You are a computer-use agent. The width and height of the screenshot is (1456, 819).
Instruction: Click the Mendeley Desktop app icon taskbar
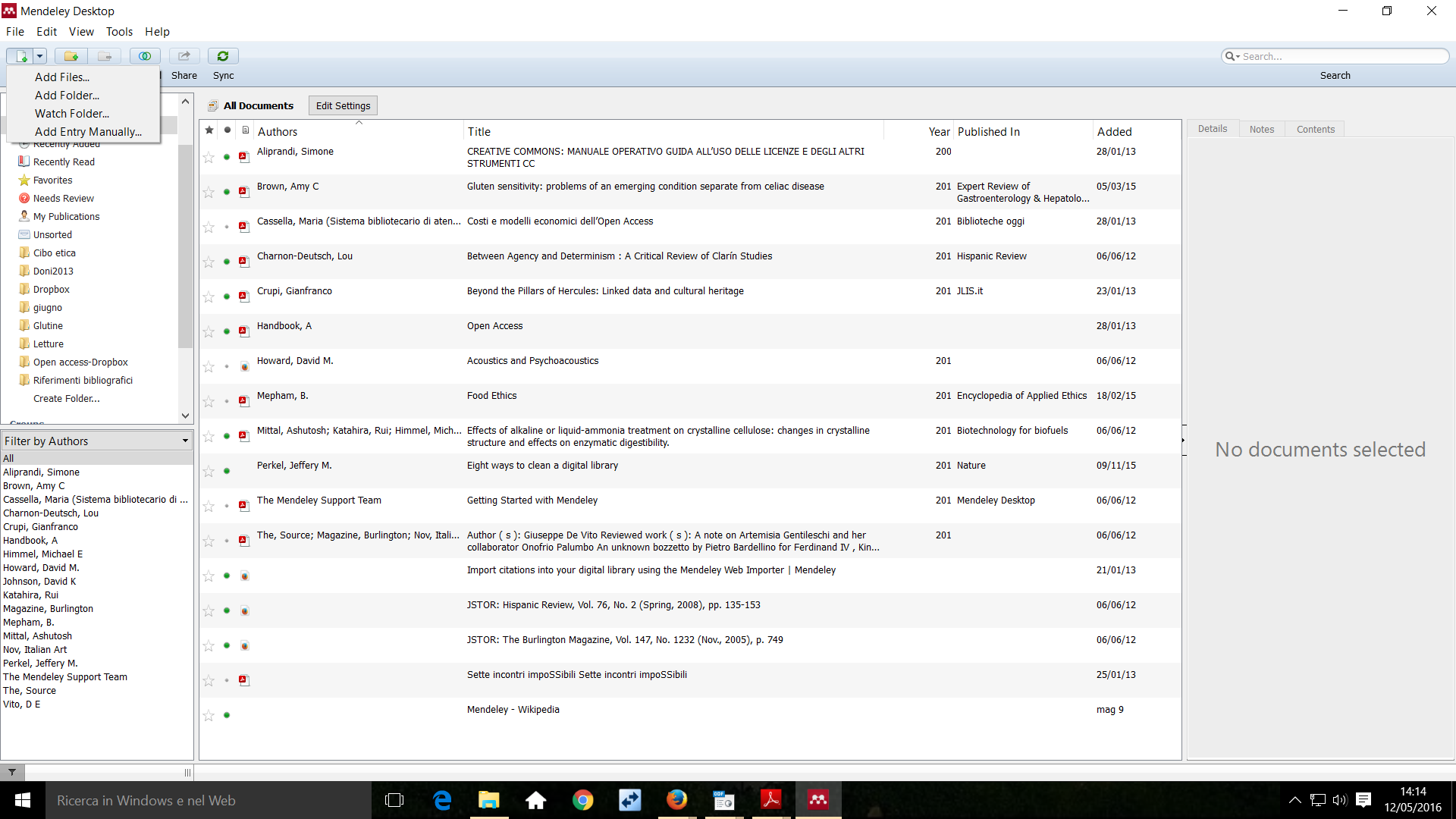coord(819,800)
